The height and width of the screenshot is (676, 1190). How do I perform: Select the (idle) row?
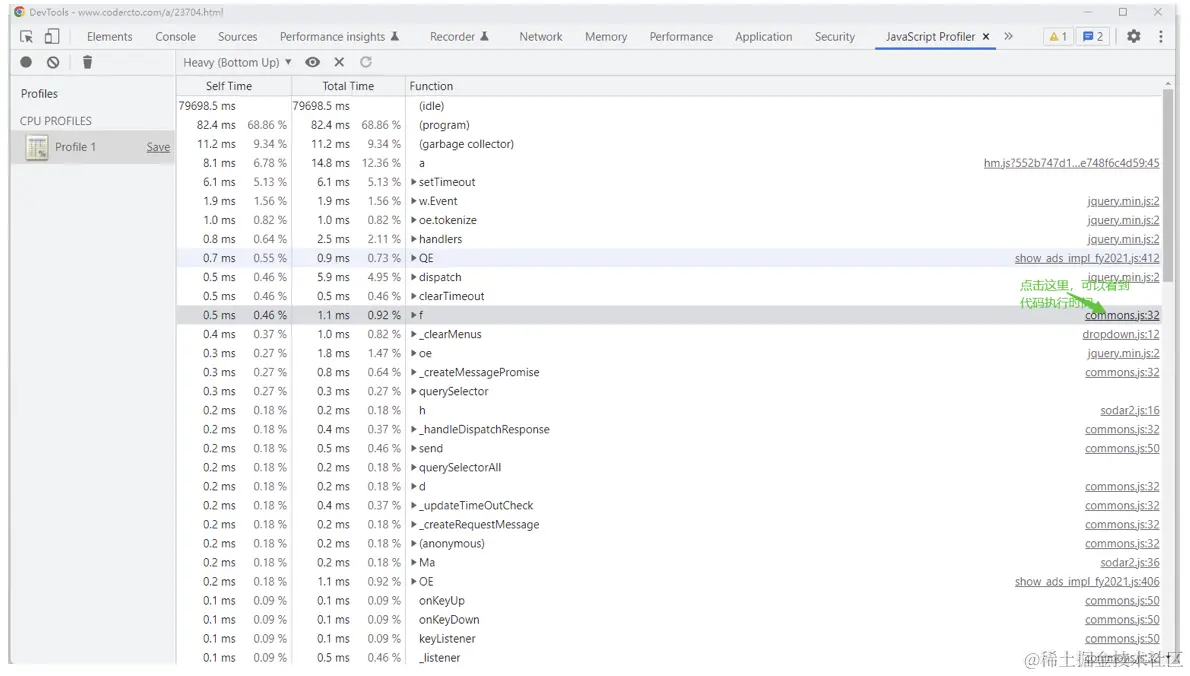pos(669,106)
